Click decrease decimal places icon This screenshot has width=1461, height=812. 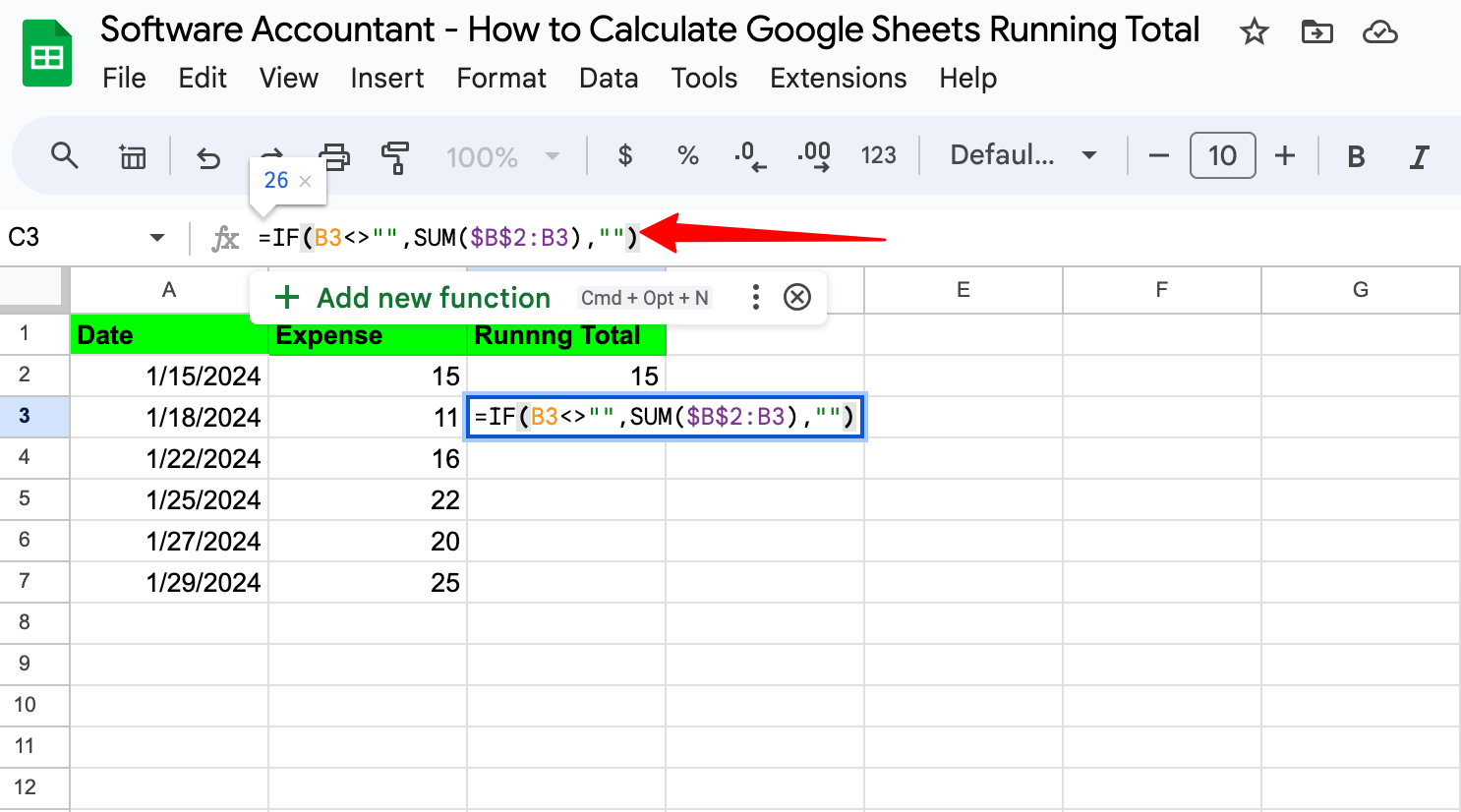click(750, 156)
